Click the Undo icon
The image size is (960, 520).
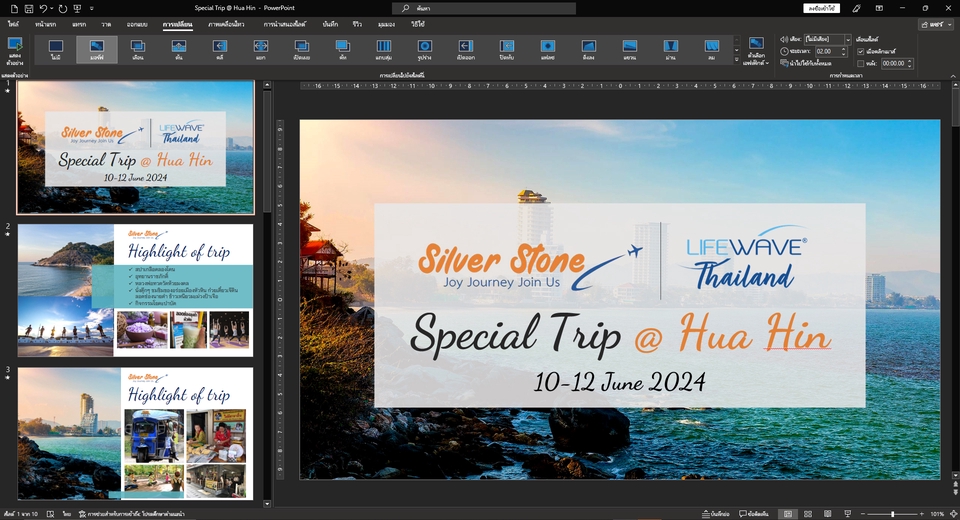[43, 9]
